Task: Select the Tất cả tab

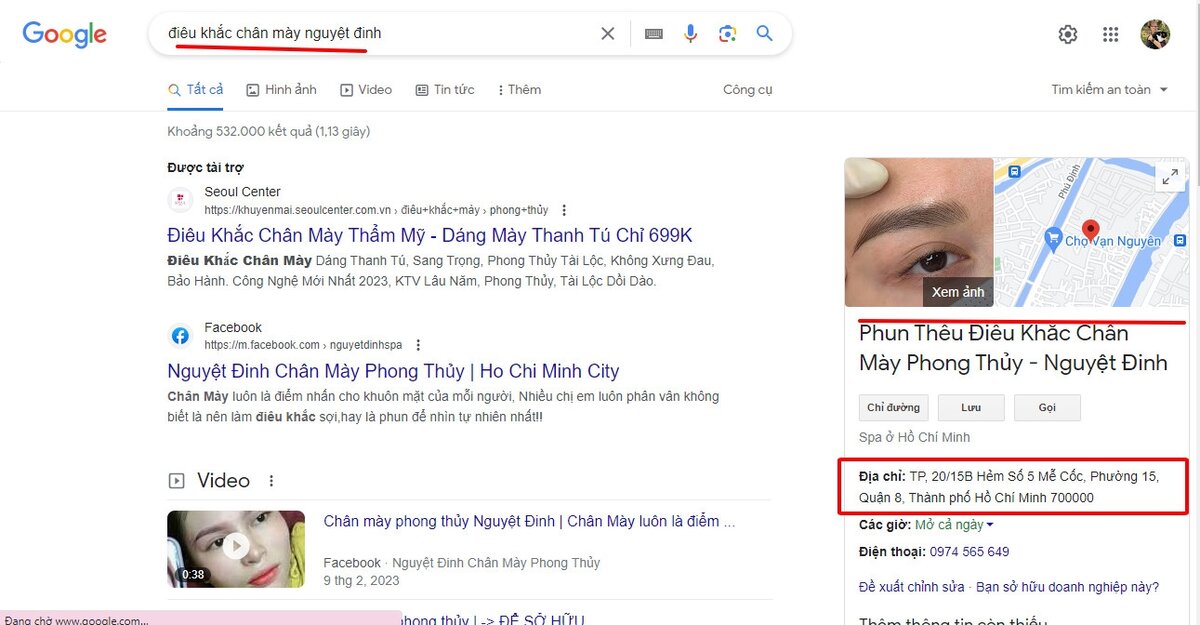Action: point(196,89)
